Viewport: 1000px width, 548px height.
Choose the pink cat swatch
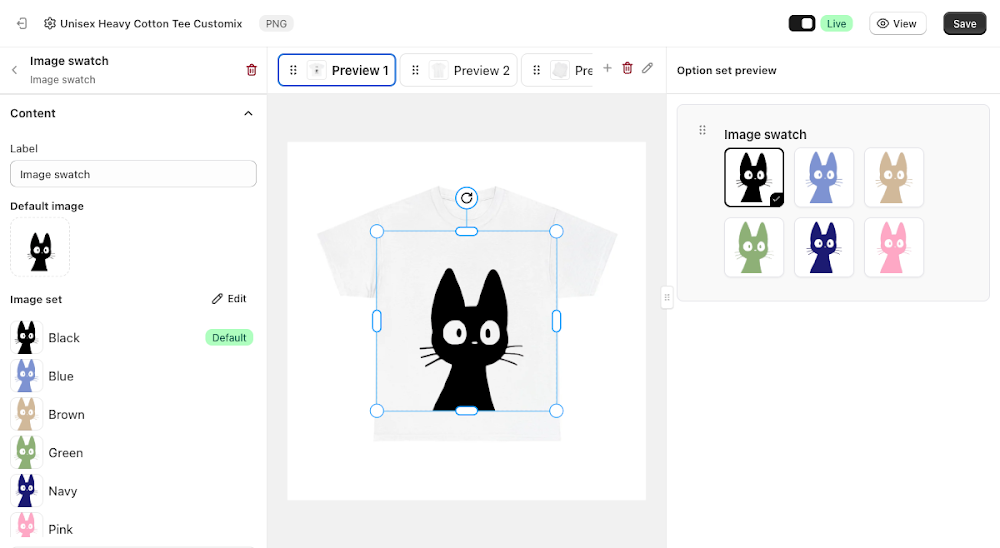click(893, 248)
